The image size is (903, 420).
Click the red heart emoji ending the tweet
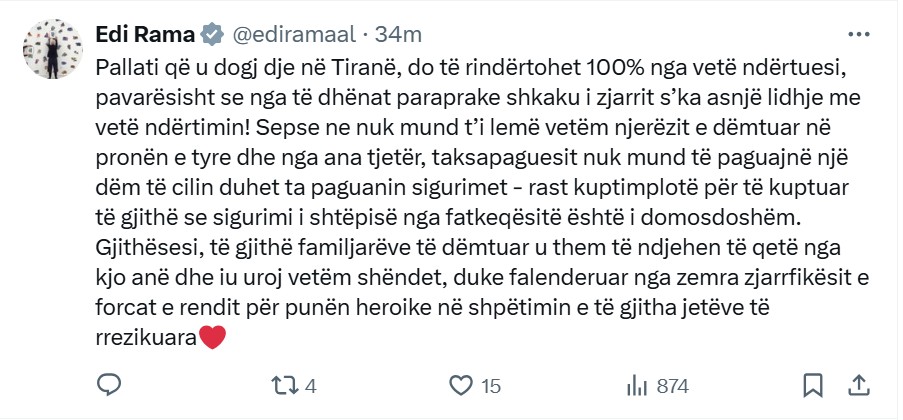click(213, 338)
